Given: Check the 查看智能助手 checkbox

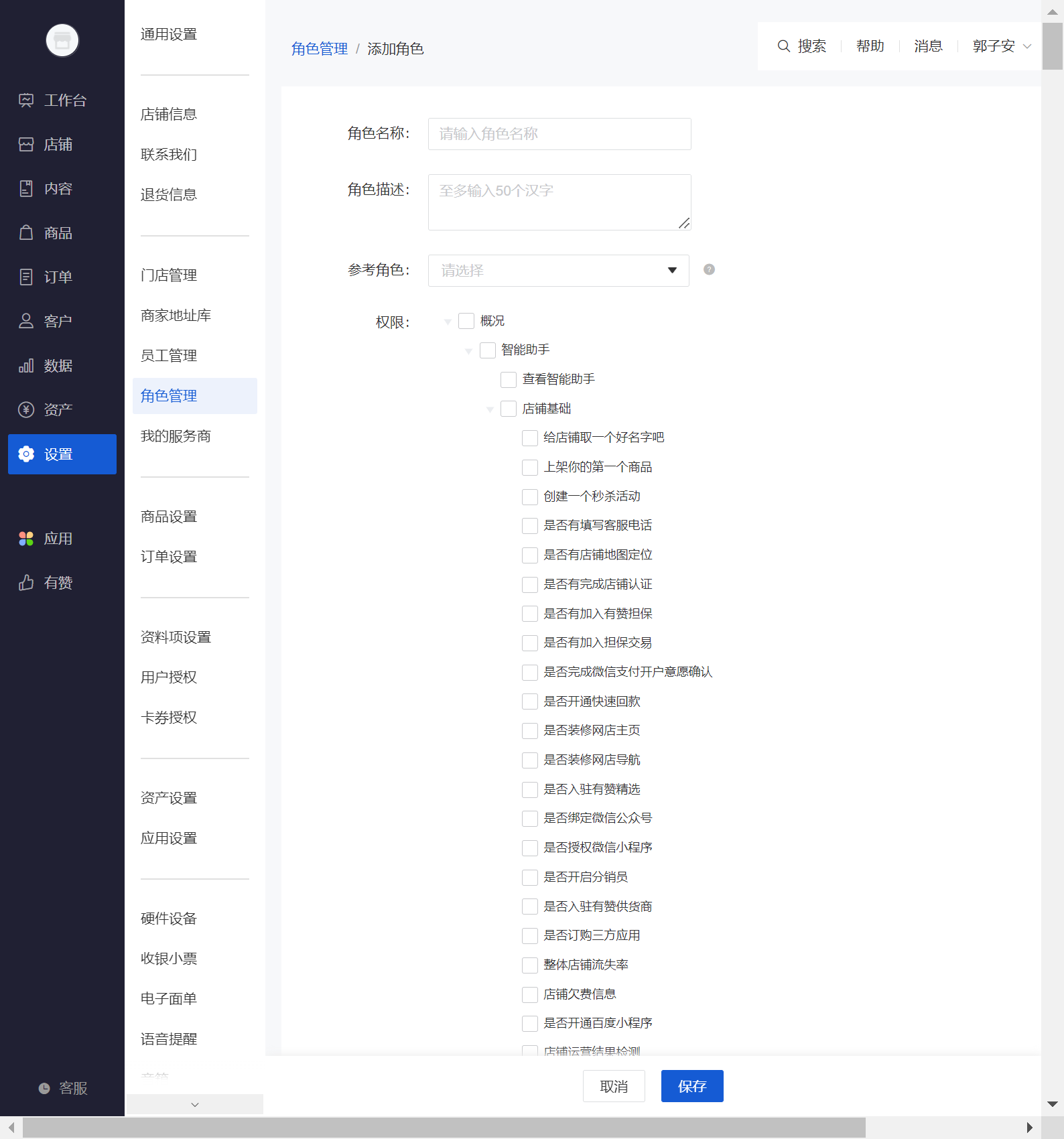Looking at the screenshot, I should tap(509, 380).
